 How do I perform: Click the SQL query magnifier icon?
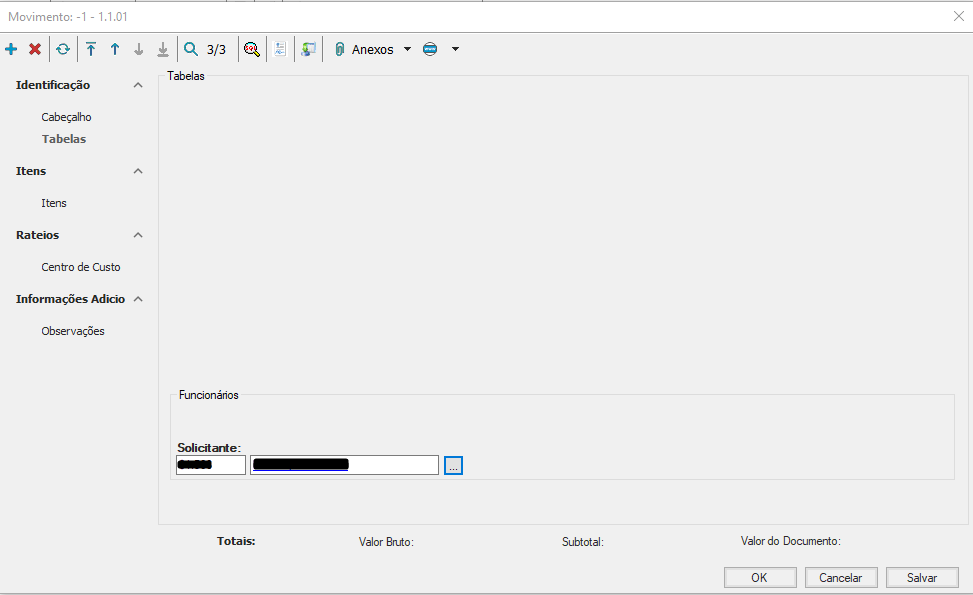[252, 49]
